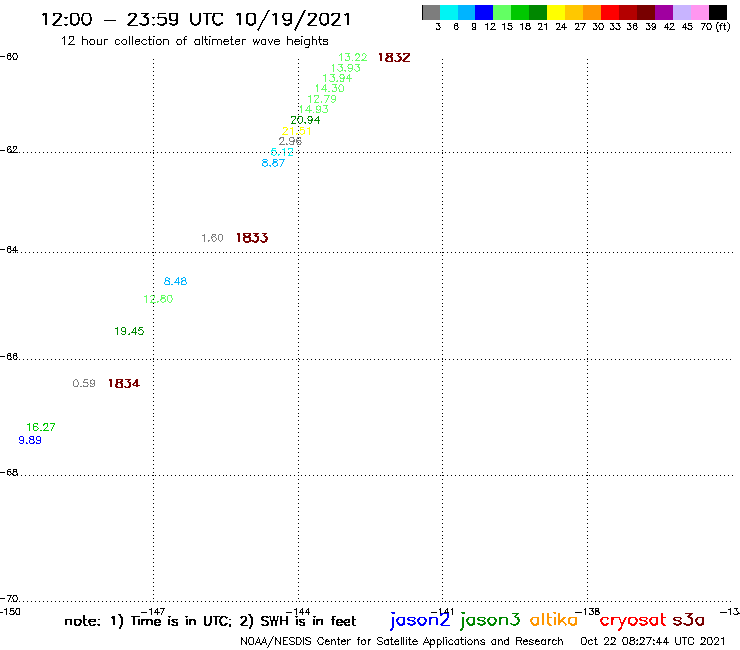Click the wave height value 13.22
Viewport: 740px width, 650px height.
coord(353,57)
